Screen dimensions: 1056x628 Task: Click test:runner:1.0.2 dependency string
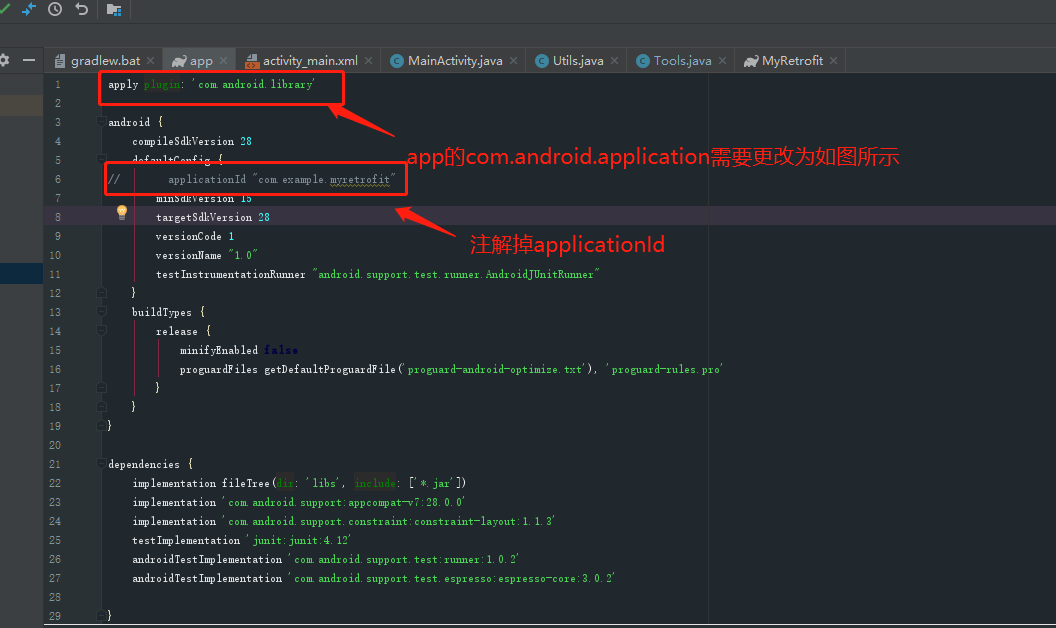coord(403,559)
